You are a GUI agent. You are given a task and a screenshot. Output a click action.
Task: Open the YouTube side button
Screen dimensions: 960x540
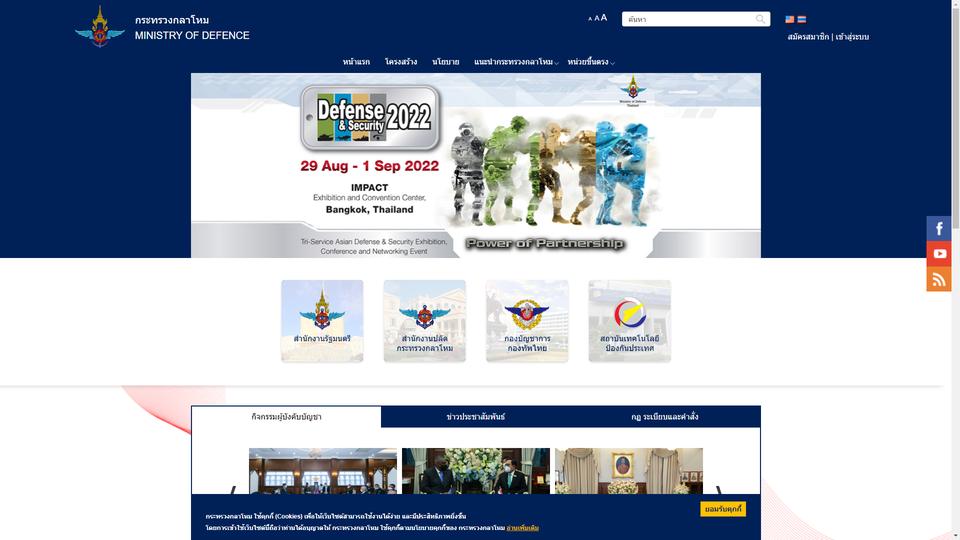939,253
